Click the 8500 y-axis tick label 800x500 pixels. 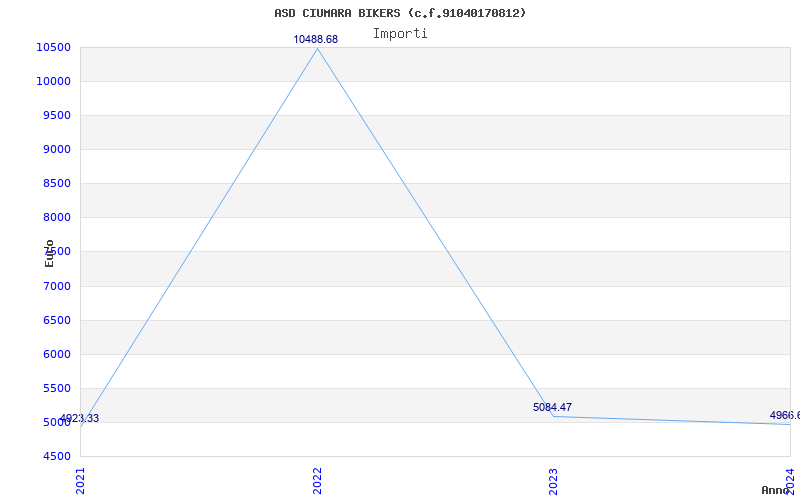click(x=57, y=183)
